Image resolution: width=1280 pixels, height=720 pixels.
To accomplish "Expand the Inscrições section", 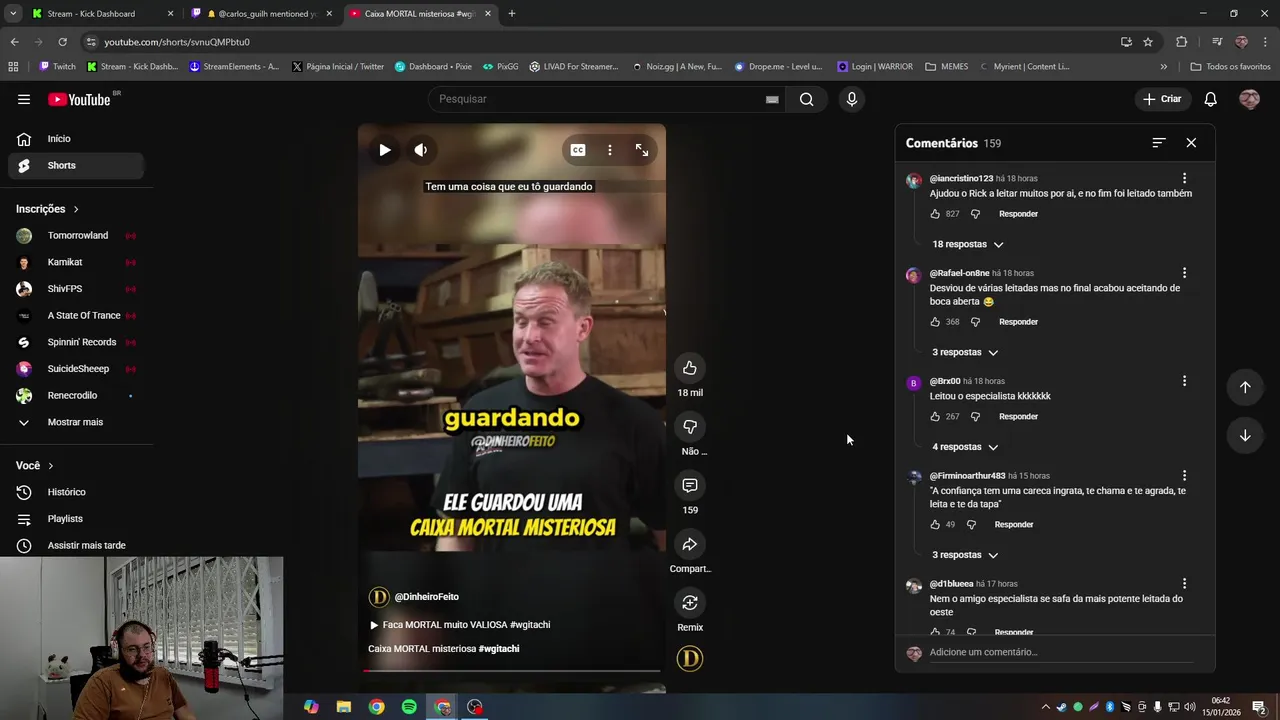I will (47, 209).
